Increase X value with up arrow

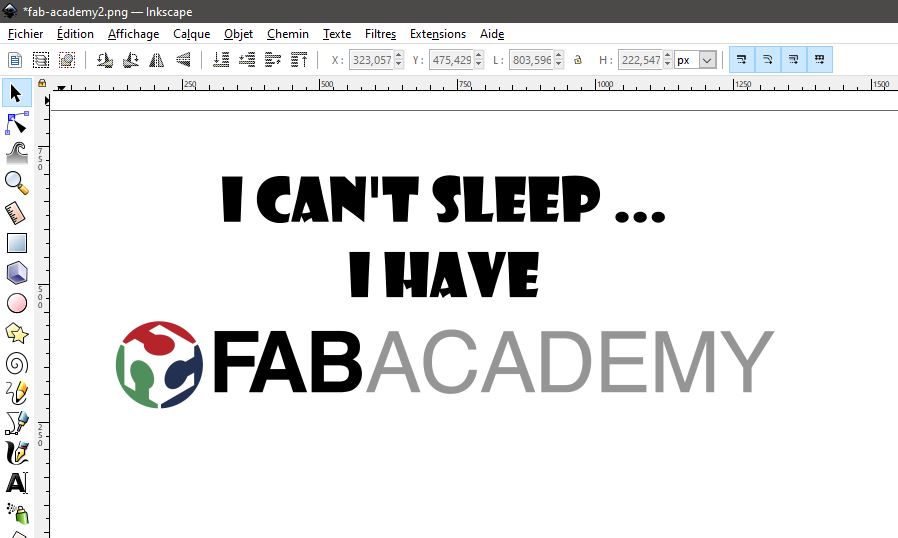399,55
